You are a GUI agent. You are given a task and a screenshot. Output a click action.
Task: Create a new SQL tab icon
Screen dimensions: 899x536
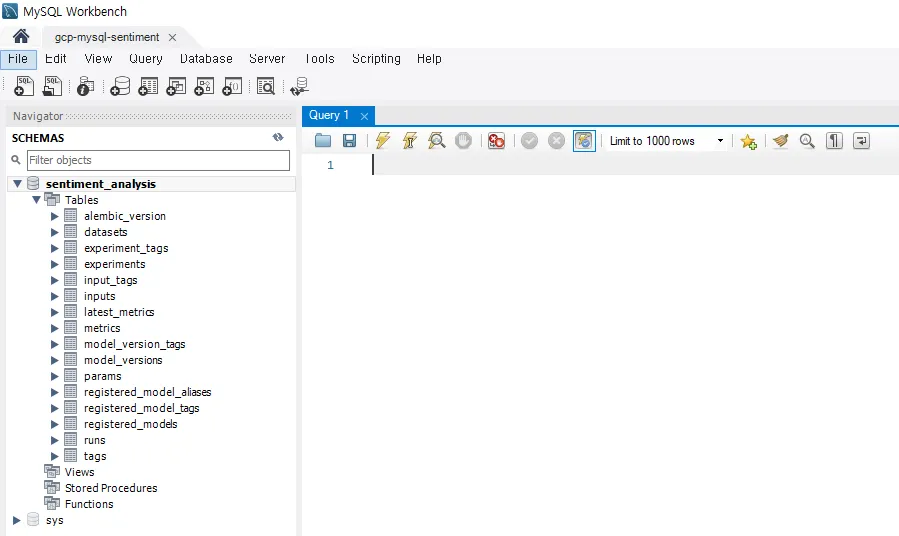click(24, 86)
